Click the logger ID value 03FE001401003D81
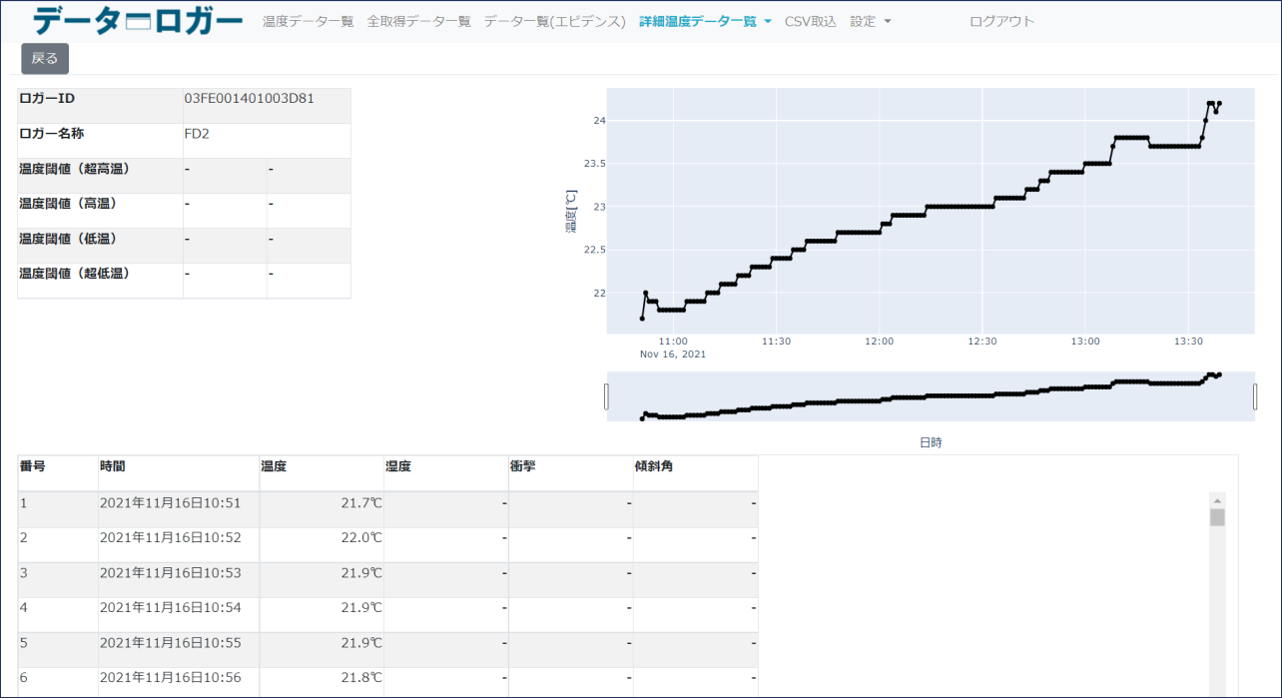The image size is (1282, 698). (x=249, y=99)
